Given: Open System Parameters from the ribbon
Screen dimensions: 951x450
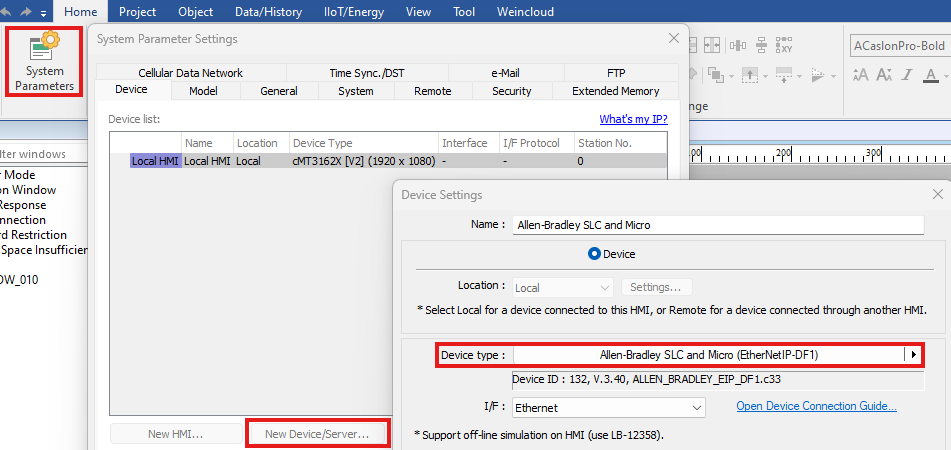Looking at the screenshot, I should 44,62.
